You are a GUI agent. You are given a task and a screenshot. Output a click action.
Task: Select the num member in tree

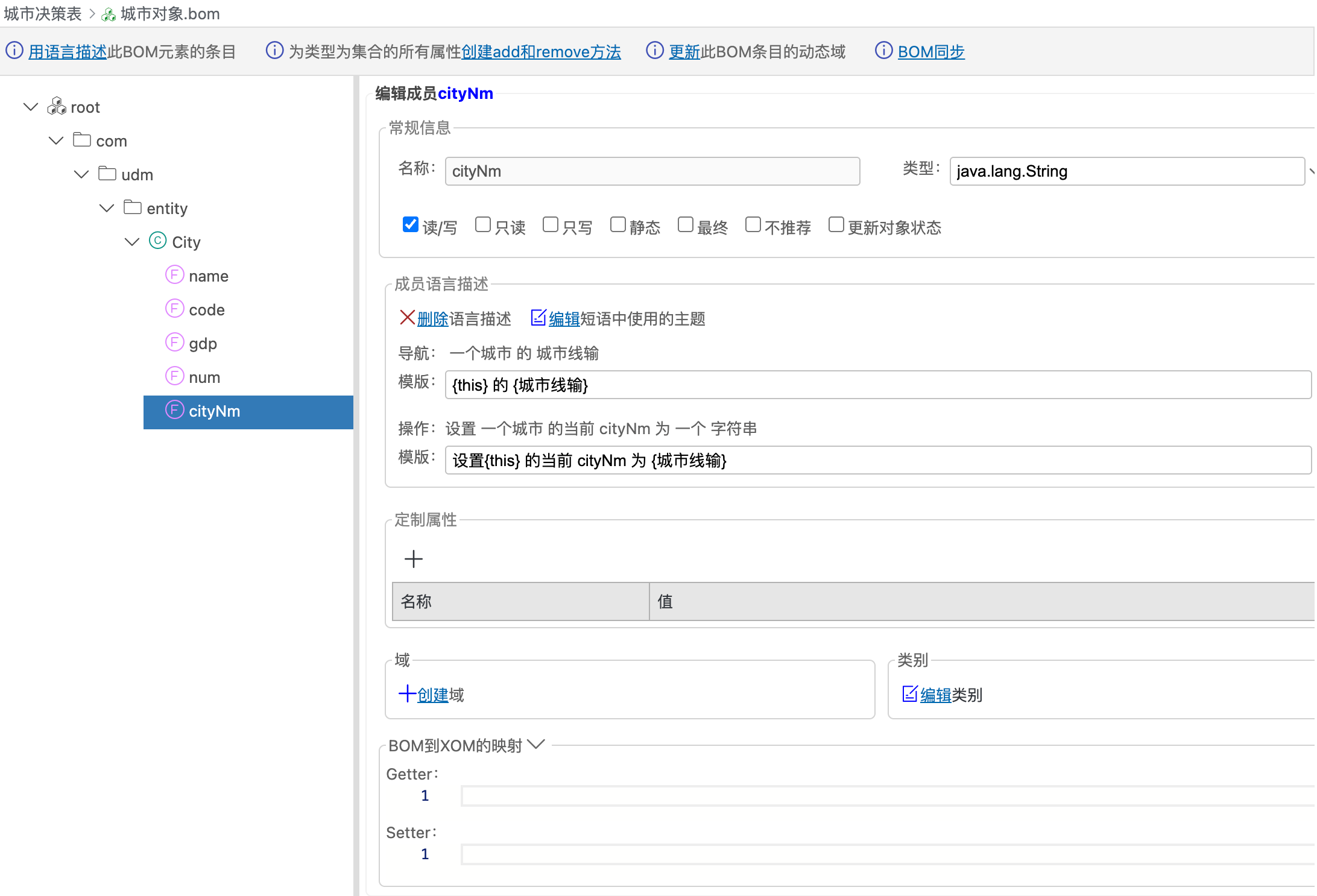pyautogui.click(x=204, y=377)
